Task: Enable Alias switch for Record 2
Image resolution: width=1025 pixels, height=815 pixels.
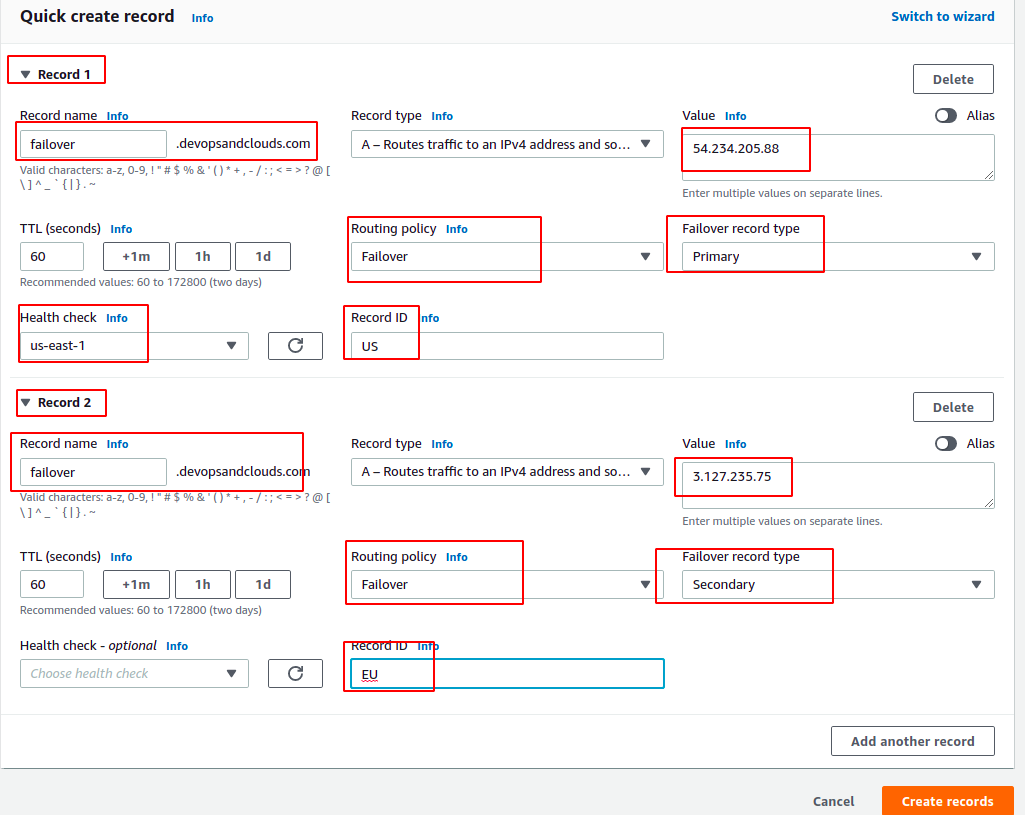Action: 946,443
